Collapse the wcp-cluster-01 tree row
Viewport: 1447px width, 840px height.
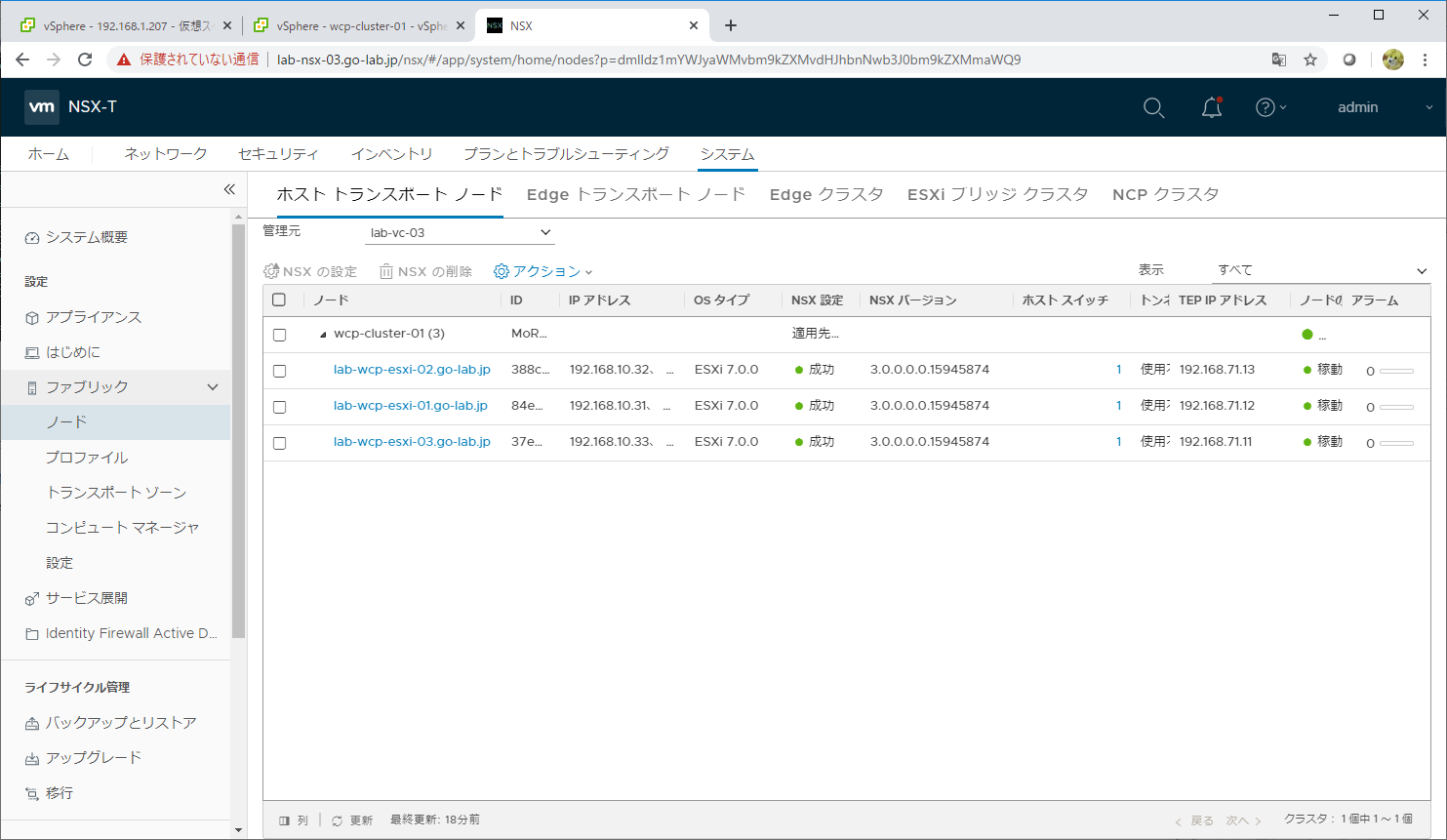tap(323, 335)
